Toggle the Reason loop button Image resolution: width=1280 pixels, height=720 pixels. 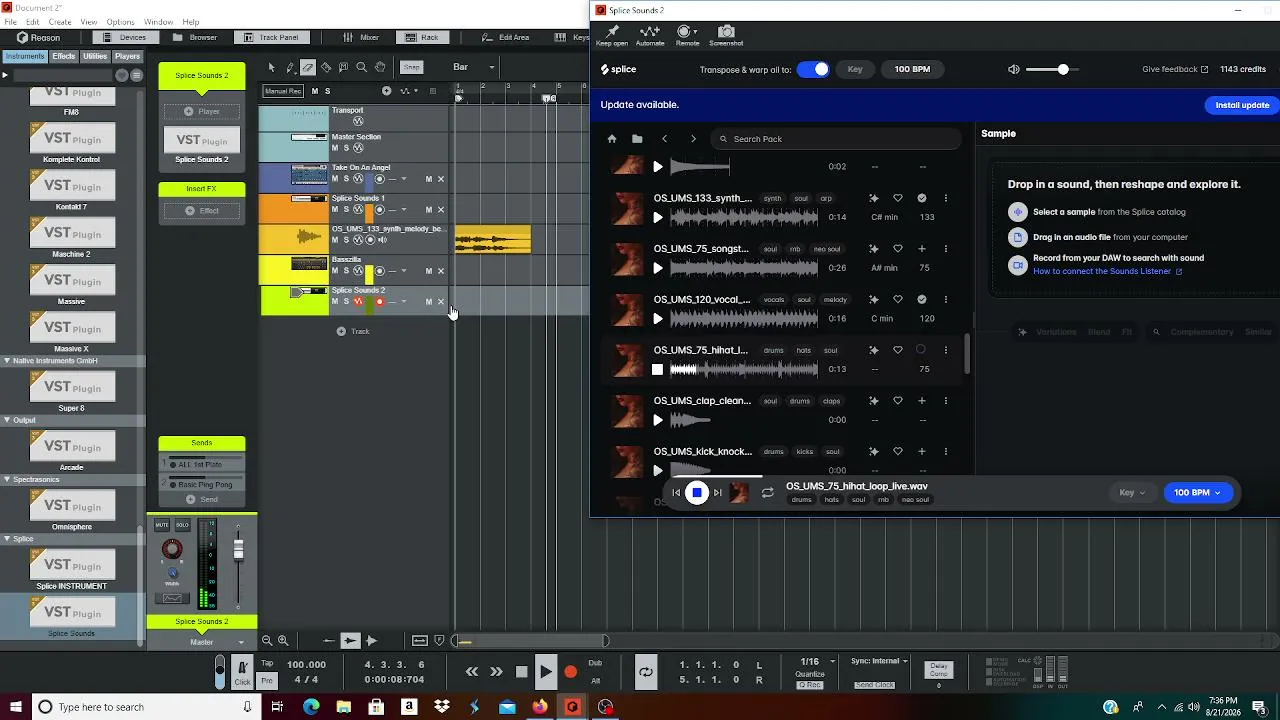tap(646, 672)
